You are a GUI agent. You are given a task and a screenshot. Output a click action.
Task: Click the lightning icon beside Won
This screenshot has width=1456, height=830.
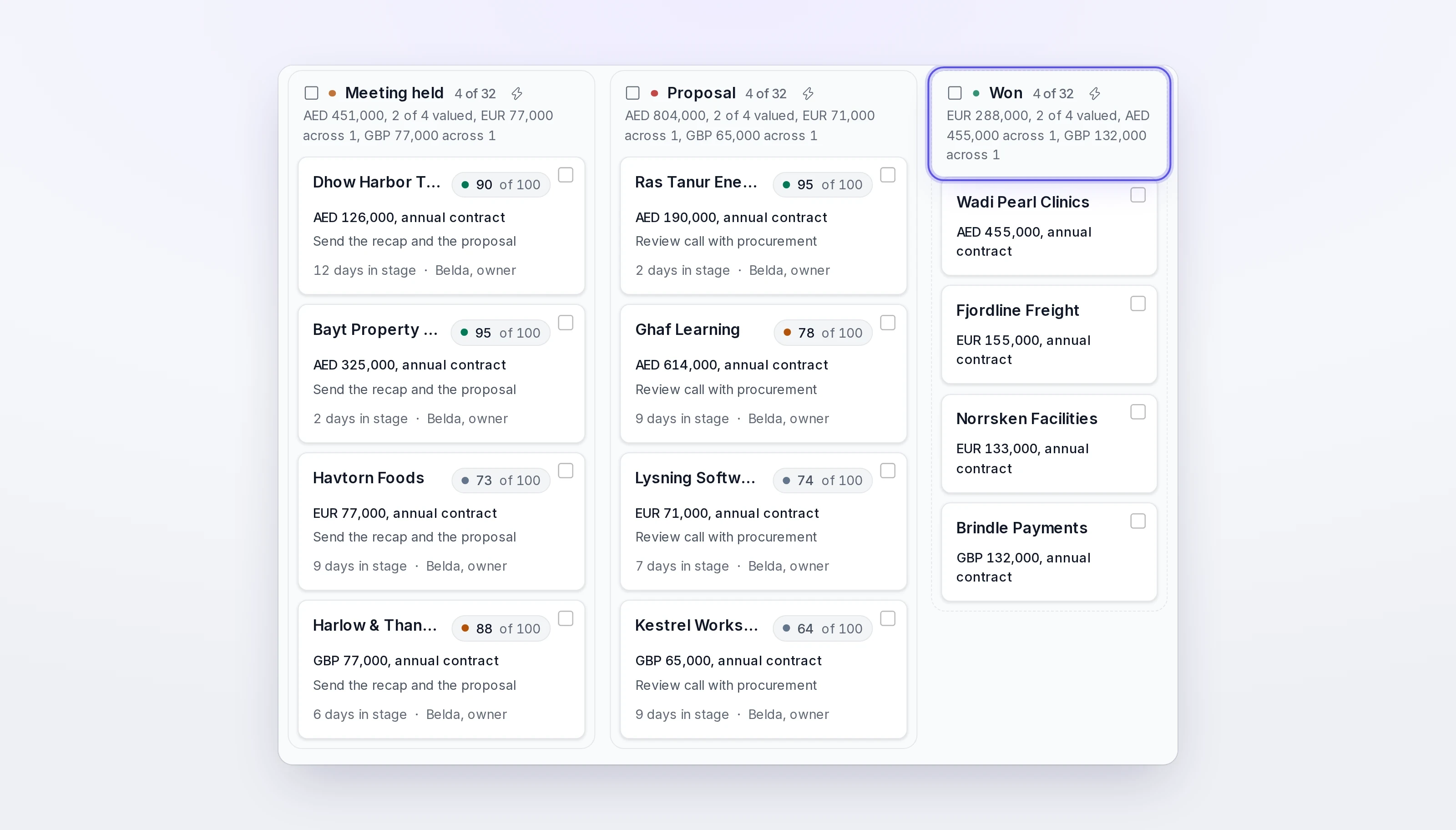[x=1095, y=93]
